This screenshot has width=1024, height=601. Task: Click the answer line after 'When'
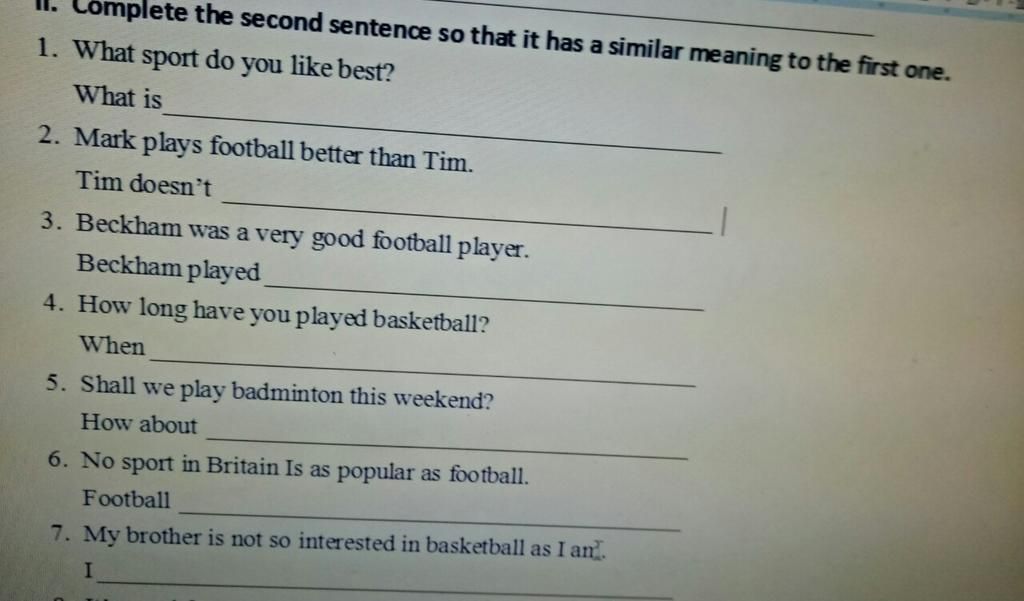pos(423,372)
